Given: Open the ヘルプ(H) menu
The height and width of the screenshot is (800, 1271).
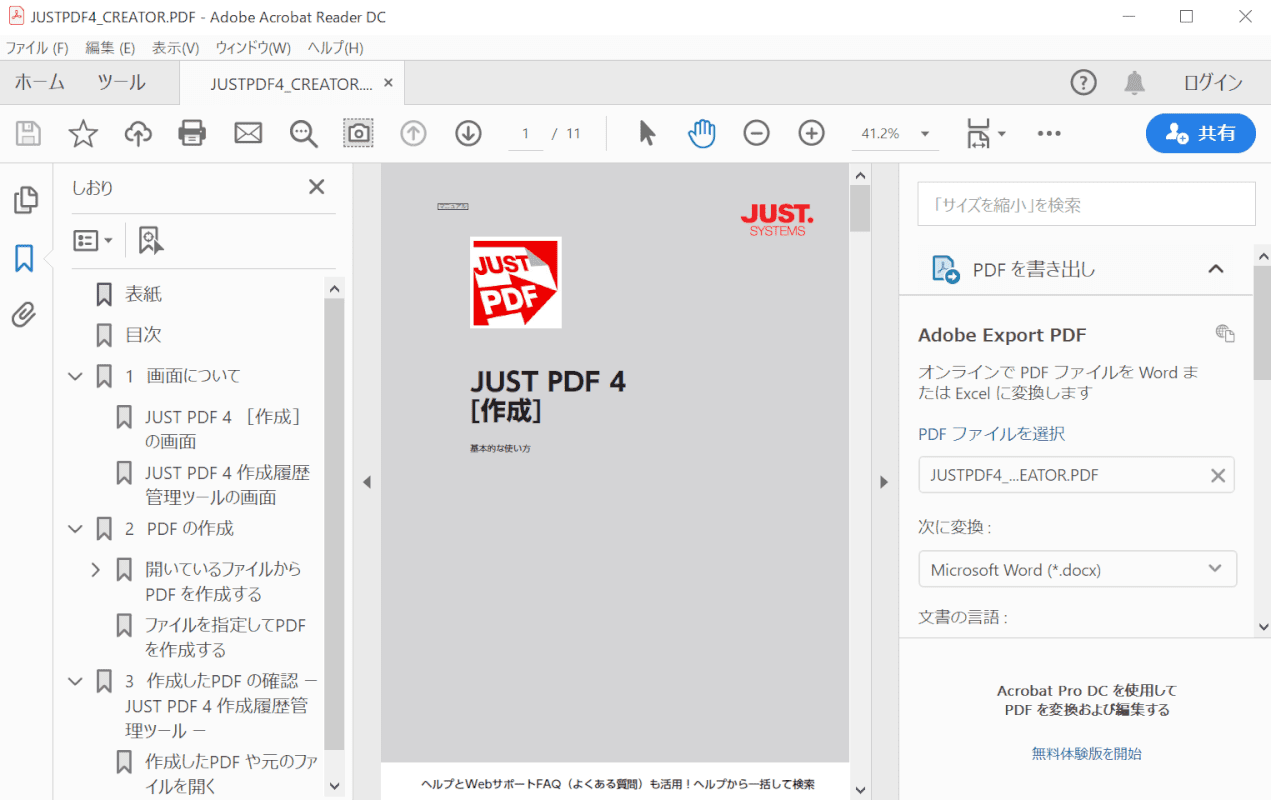Looking at the screenshot, I should pos(335,48).
